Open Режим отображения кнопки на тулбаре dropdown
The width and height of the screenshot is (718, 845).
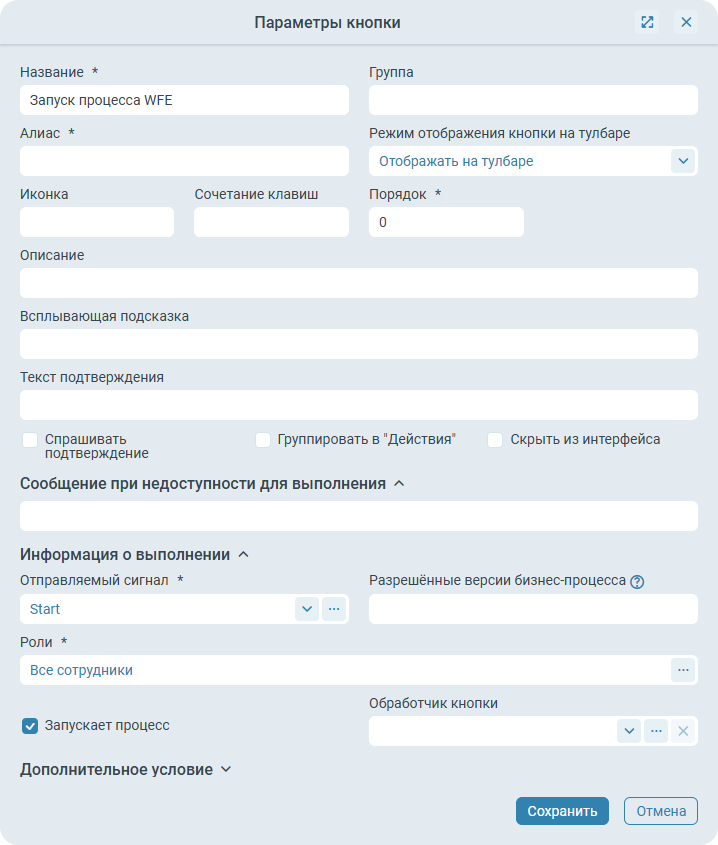click(x=683, y=161)
